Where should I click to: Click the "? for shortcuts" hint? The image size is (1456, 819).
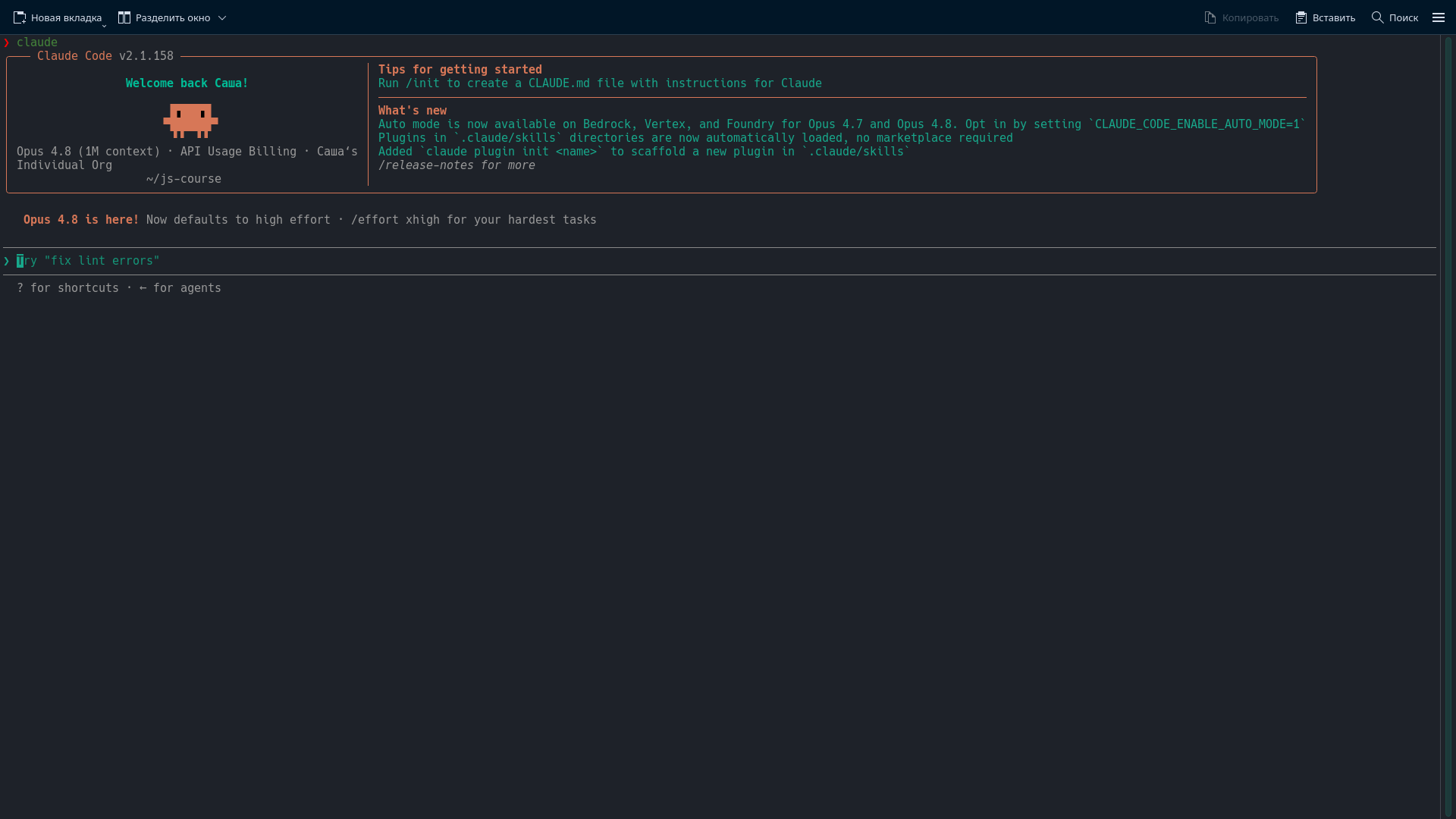coord(67,288)
